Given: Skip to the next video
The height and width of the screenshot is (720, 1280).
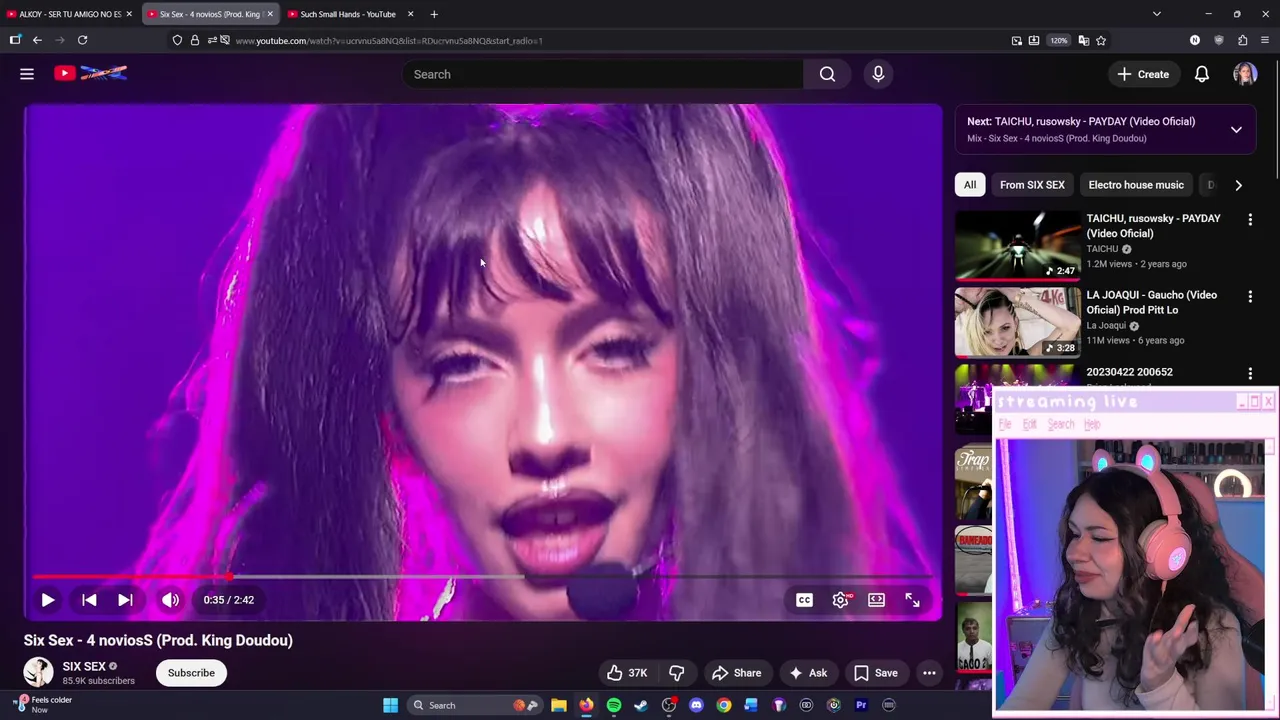Looking at the screenshot, I should (125, 600).
